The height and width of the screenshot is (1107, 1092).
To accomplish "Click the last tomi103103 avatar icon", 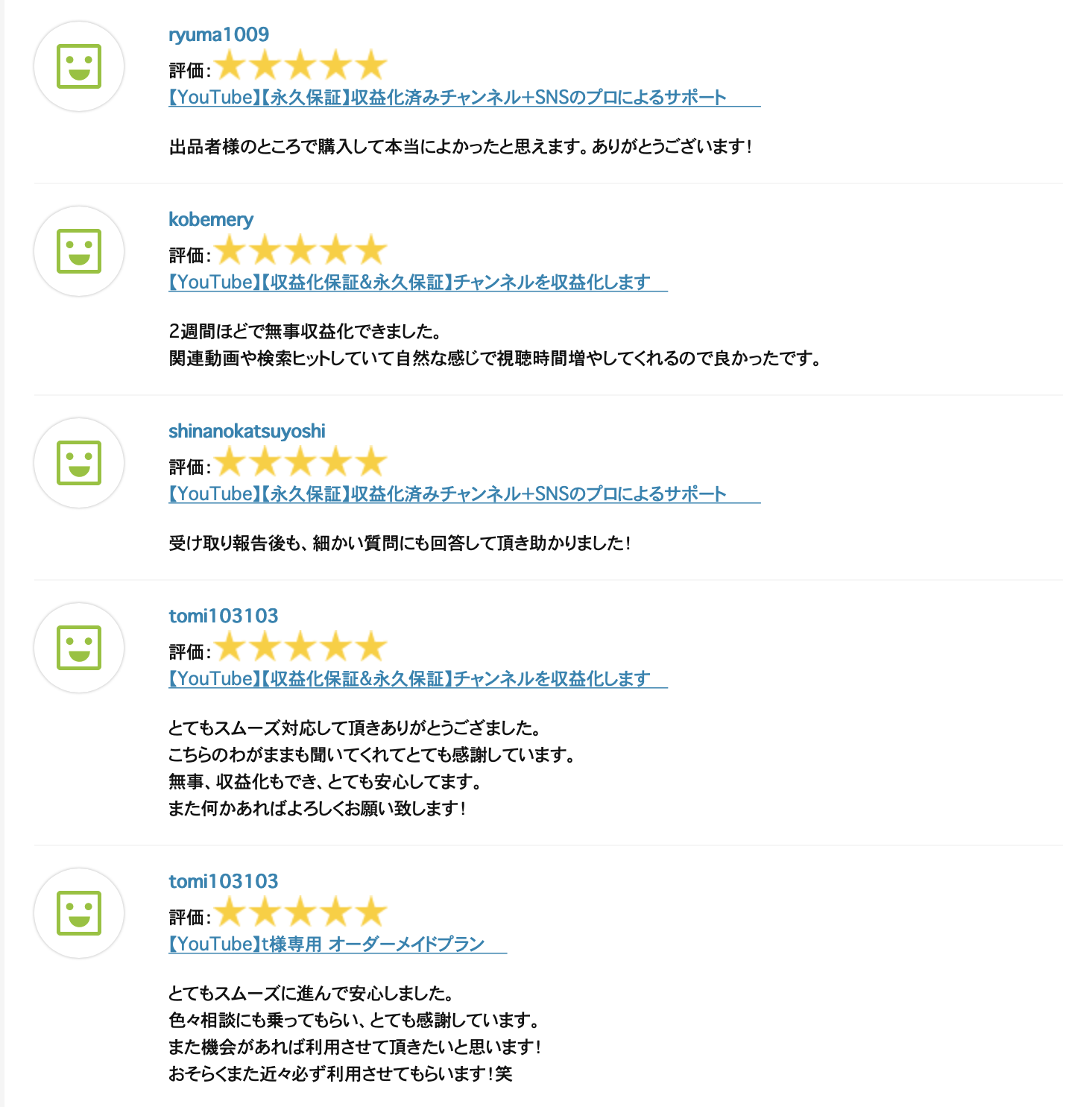I will point(79,913).
